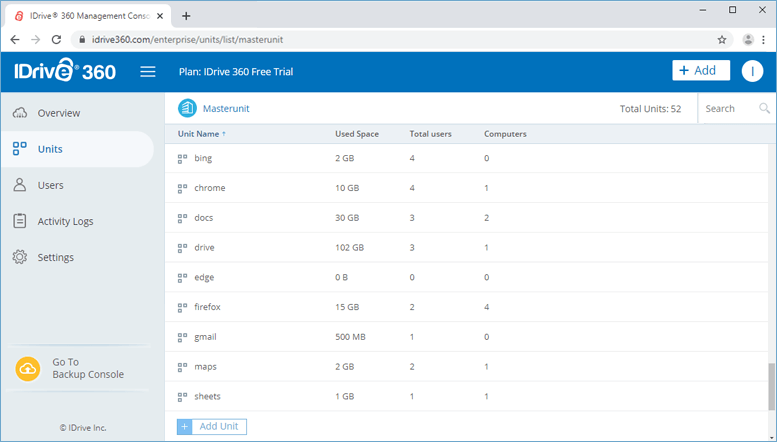Click the unit icon beside drive
This screenshot has width=777, height=442.
coord(182,248)
